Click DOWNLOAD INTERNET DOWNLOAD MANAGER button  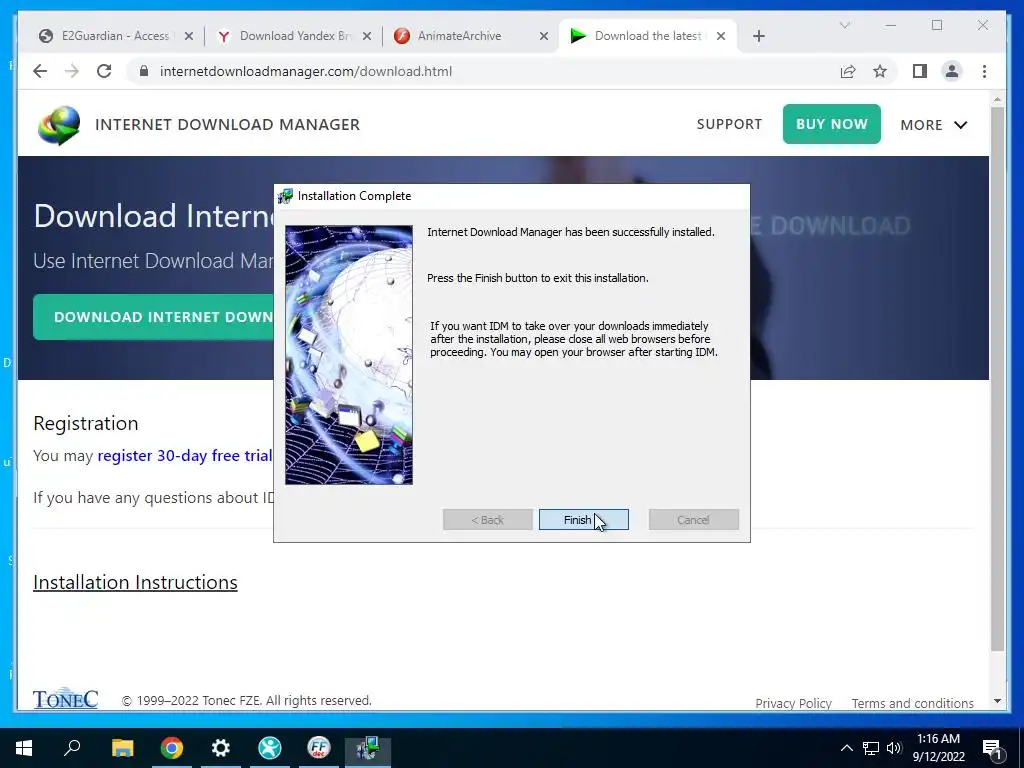point(153,317)
